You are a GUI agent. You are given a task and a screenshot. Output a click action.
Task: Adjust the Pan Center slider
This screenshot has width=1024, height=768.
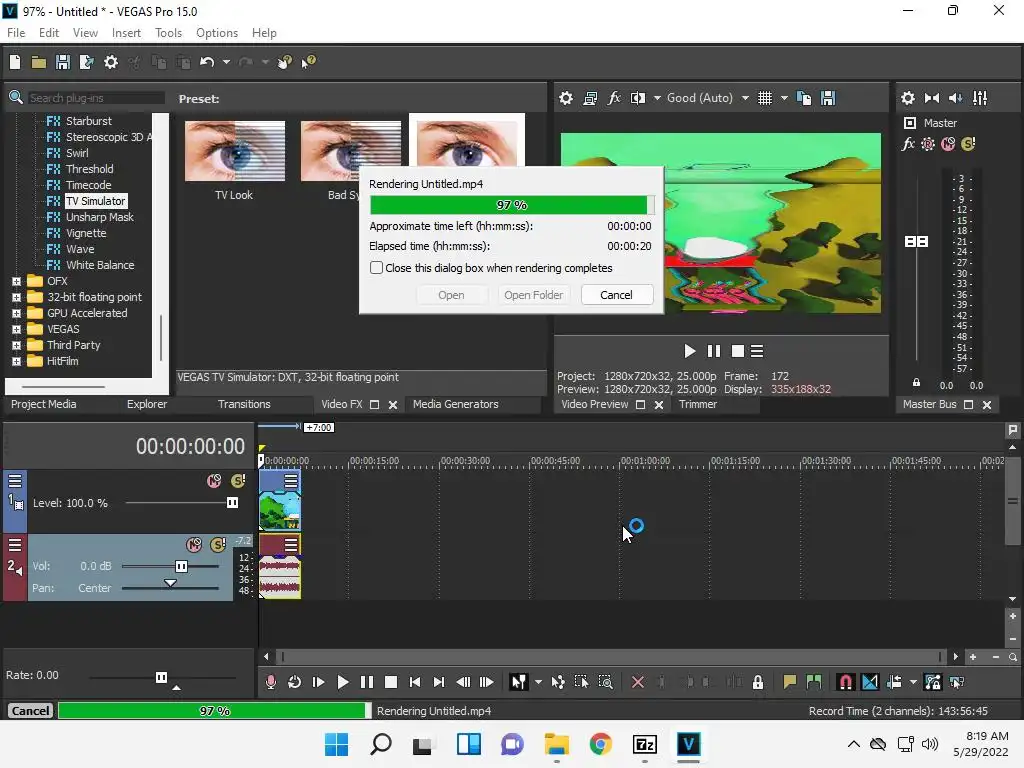(170, 584)
